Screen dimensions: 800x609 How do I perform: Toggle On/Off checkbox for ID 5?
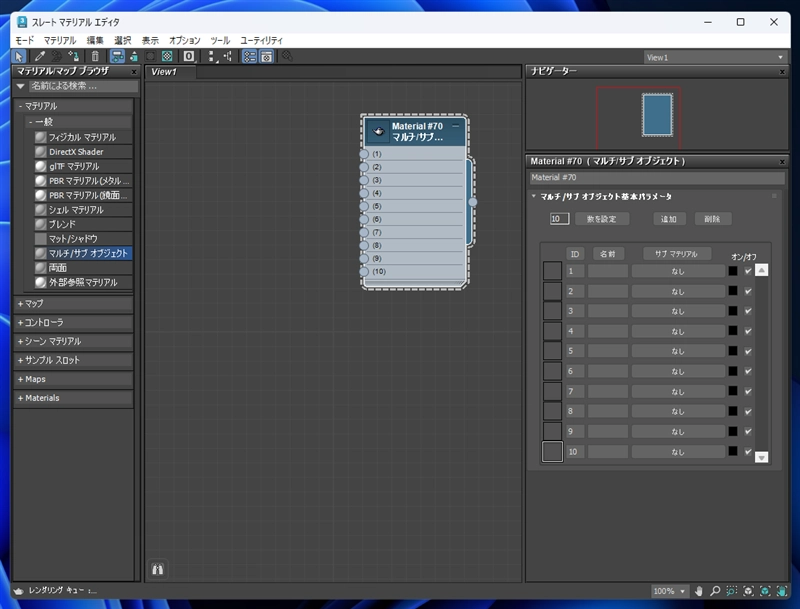748,351
